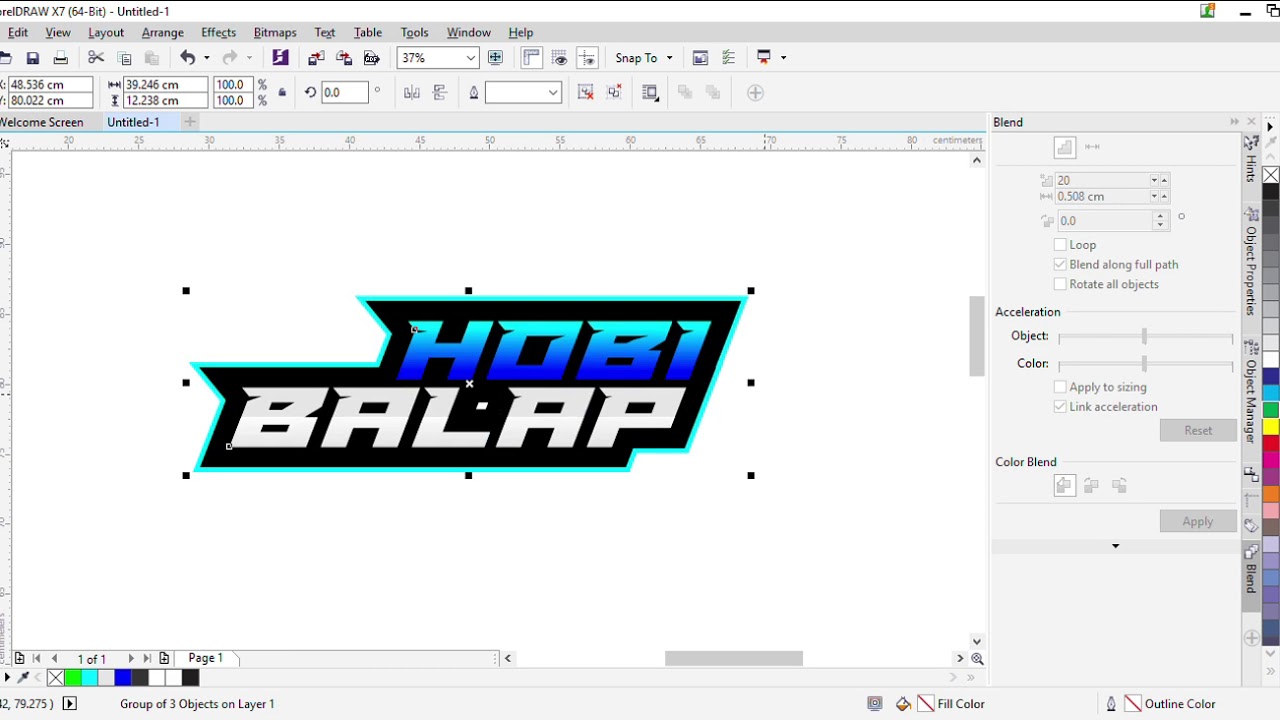Image resolution: width=1280 pixels, height=720 pixels.
Task: Click the Full-screen preview icon
Action: click(495, 58)
